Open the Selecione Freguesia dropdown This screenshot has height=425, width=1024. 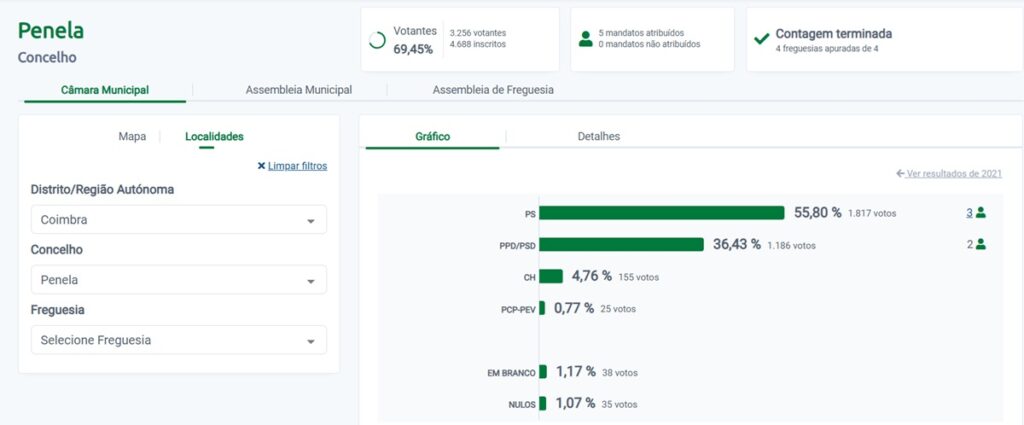point(179,340)
